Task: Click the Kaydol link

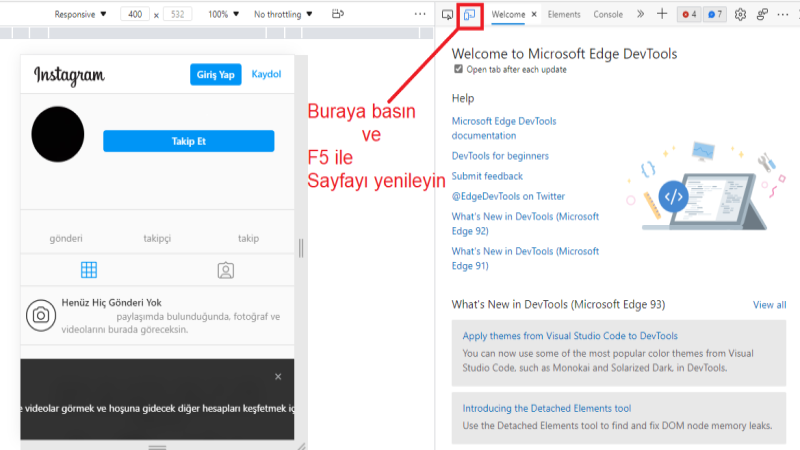Action: coord(266,74)
